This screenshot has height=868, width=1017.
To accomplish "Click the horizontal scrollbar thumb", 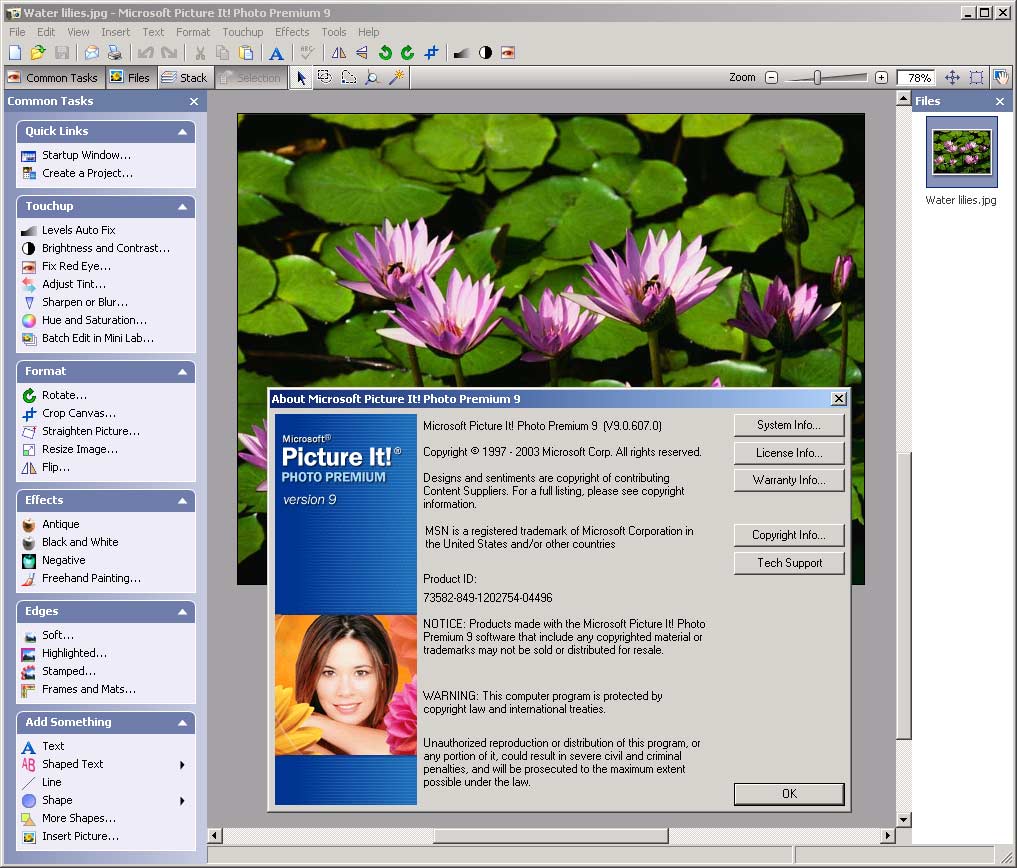I will pyautogui.click(x=551, y=836).
